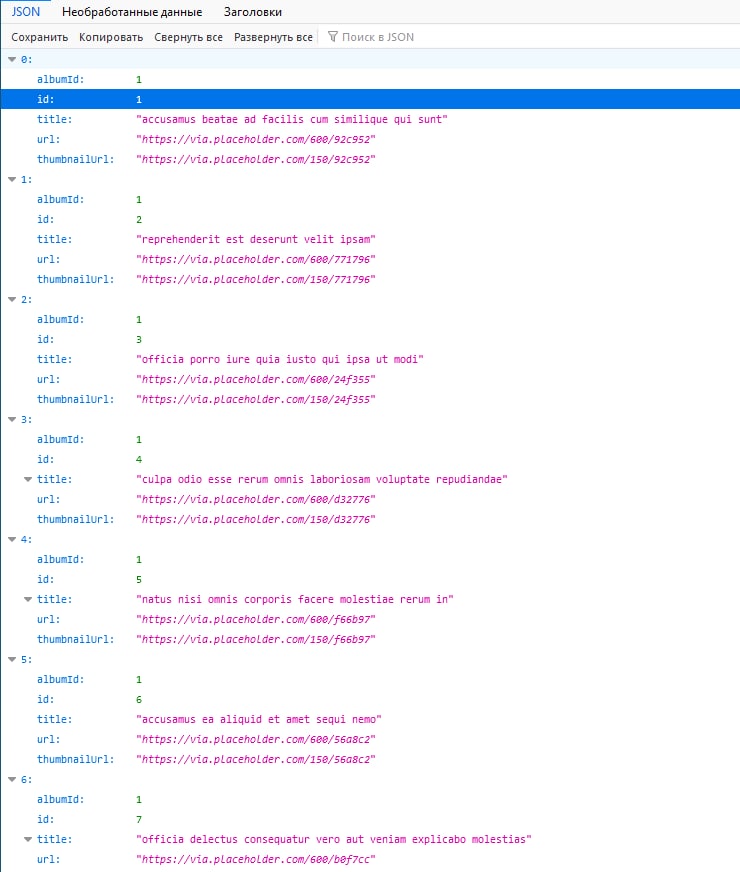Select the id row with value 6
Image resolution: width=740 pixels, height=872 pixels.
(x=370, y=700)
